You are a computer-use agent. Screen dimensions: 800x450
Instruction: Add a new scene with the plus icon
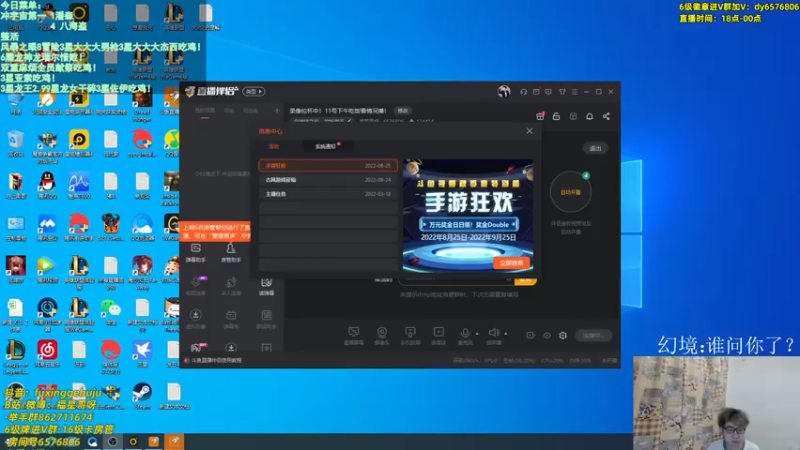tap(277, 110)
